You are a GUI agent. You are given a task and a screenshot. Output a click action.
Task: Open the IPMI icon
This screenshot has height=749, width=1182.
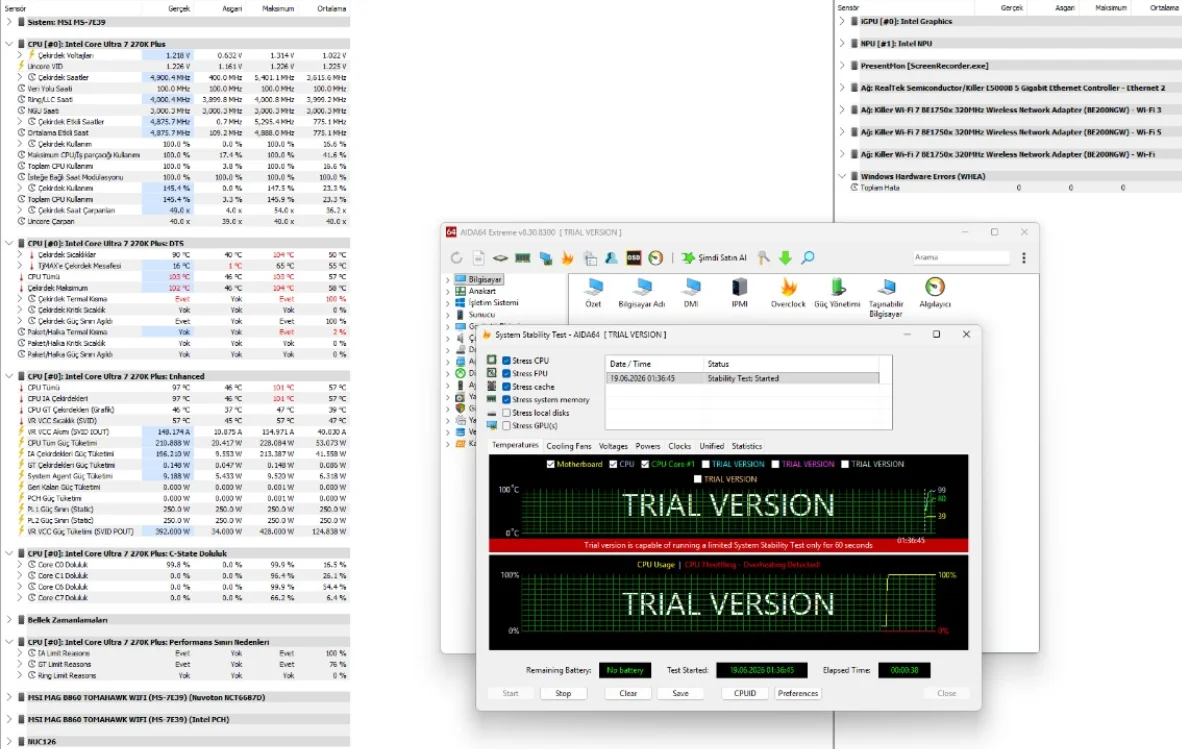(x=740, y=292)
